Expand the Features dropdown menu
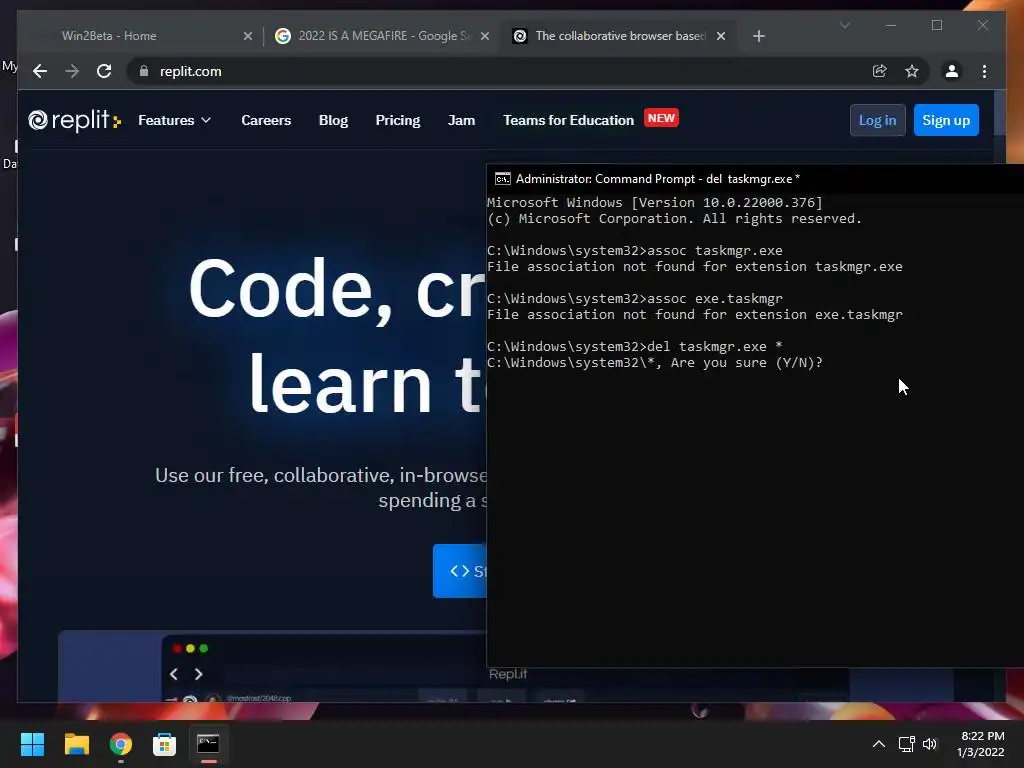1024x768 pixels. pyautogui.click(x=174, y=120)
